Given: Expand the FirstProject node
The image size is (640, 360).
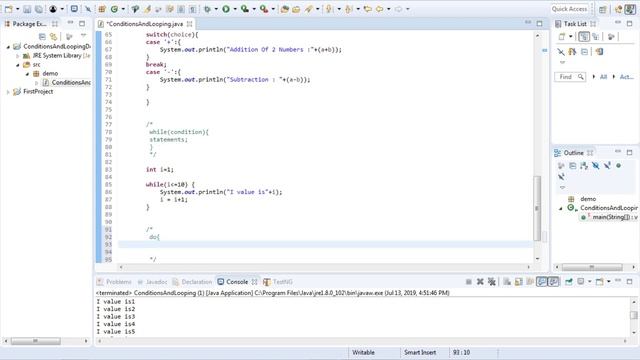Looking at the screenshot, I should tap(8, 92).
